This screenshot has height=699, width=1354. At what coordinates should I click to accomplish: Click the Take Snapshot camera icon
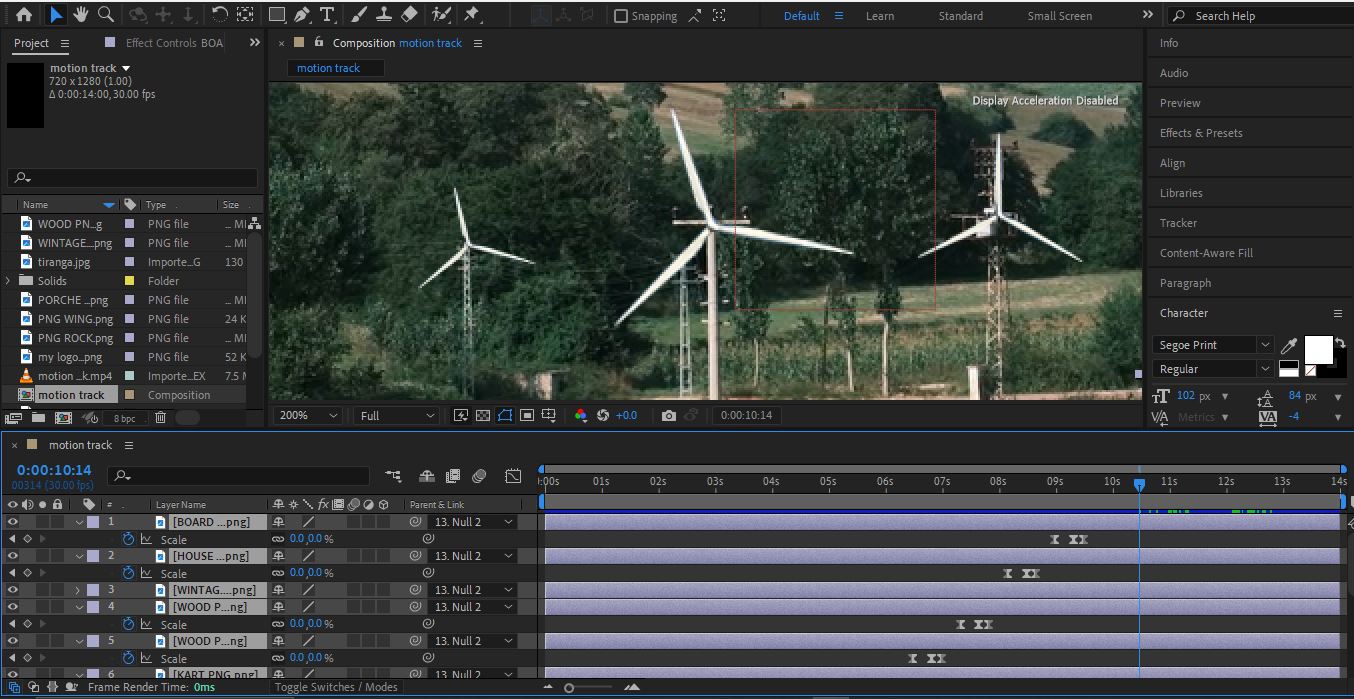(668, 415)
